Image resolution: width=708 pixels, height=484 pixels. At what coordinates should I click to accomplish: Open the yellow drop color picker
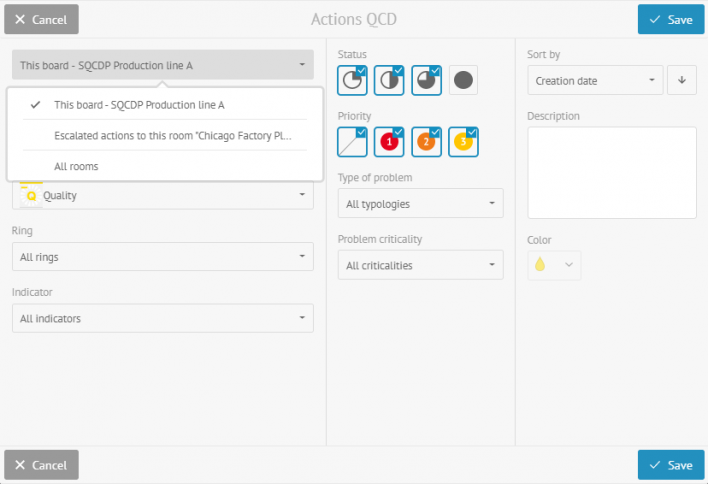point(554,265)
